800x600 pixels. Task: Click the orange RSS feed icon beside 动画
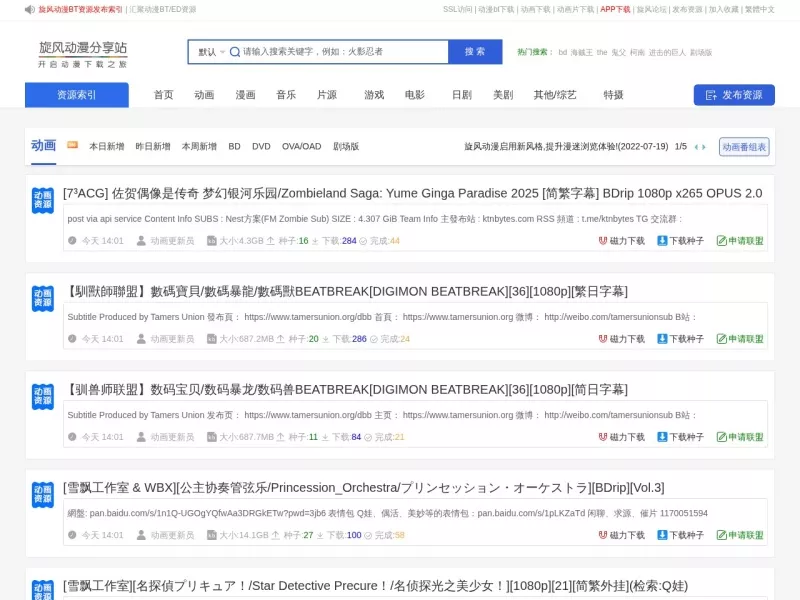click(72, 145)
